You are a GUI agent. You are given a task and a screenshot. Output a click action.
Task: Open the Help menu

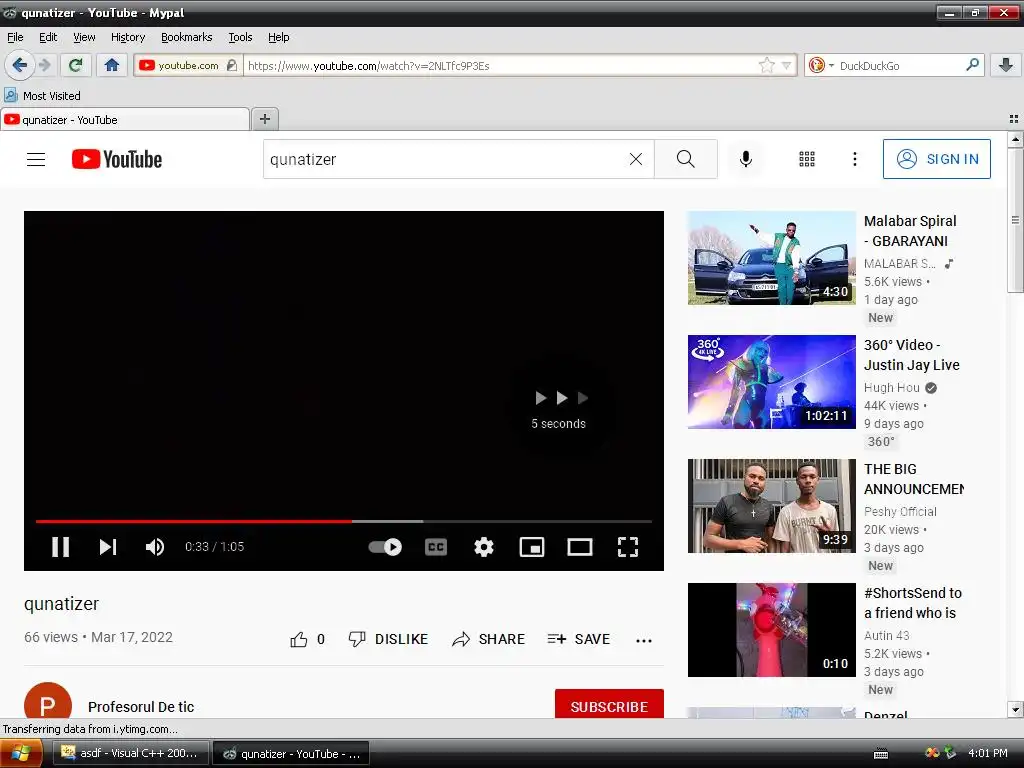tap(278, 37)
